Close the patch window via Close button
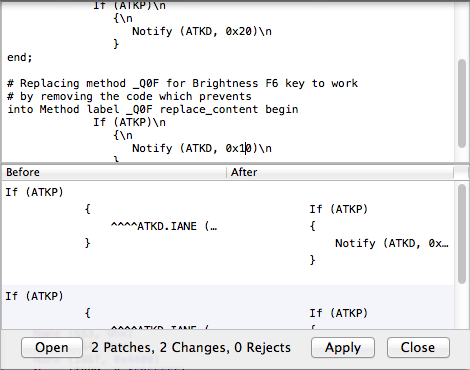470x370 pixels. 418,347
